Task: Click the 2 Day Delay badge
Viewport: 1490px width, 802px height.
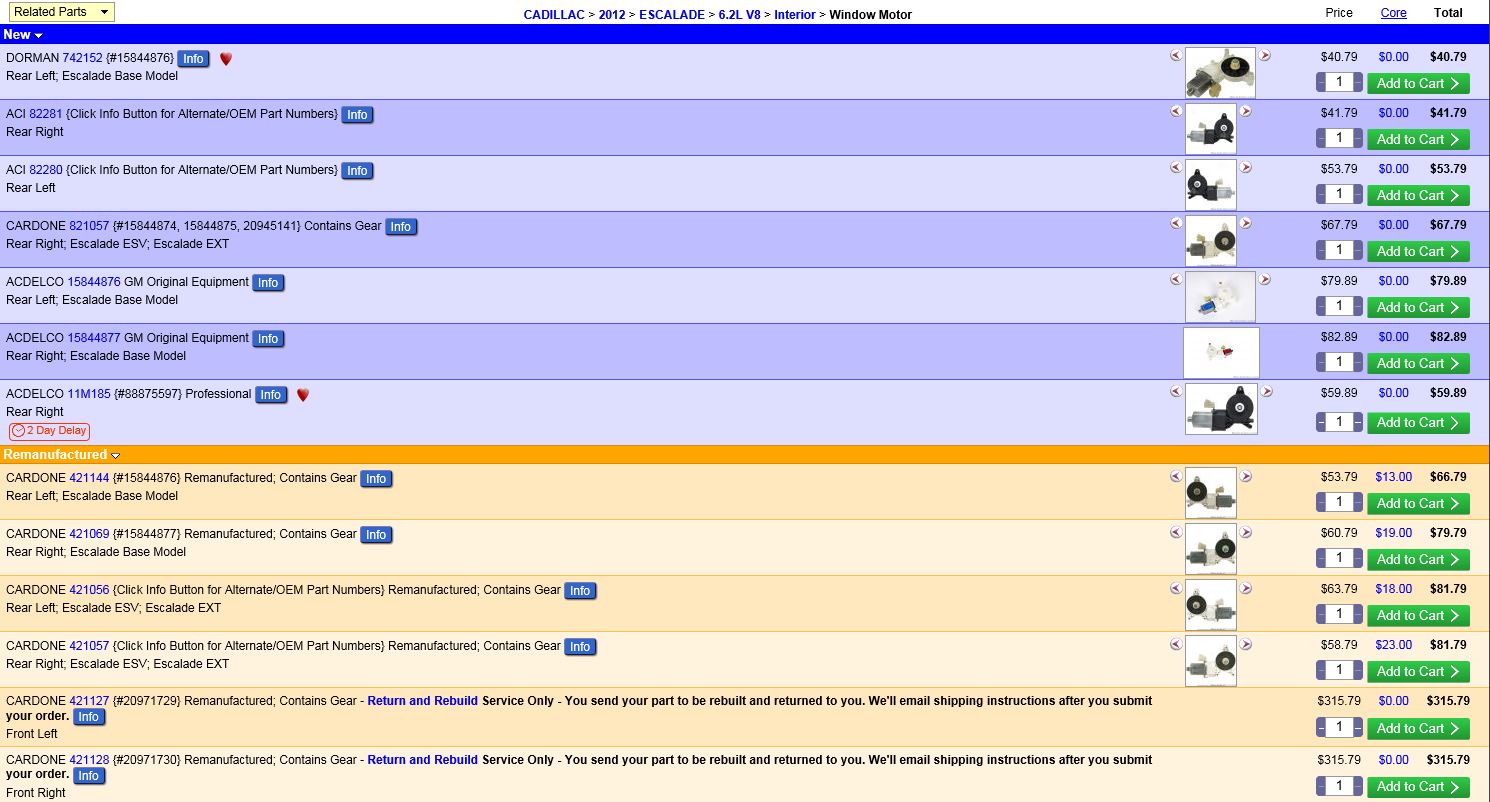Action: click(49, 431)
